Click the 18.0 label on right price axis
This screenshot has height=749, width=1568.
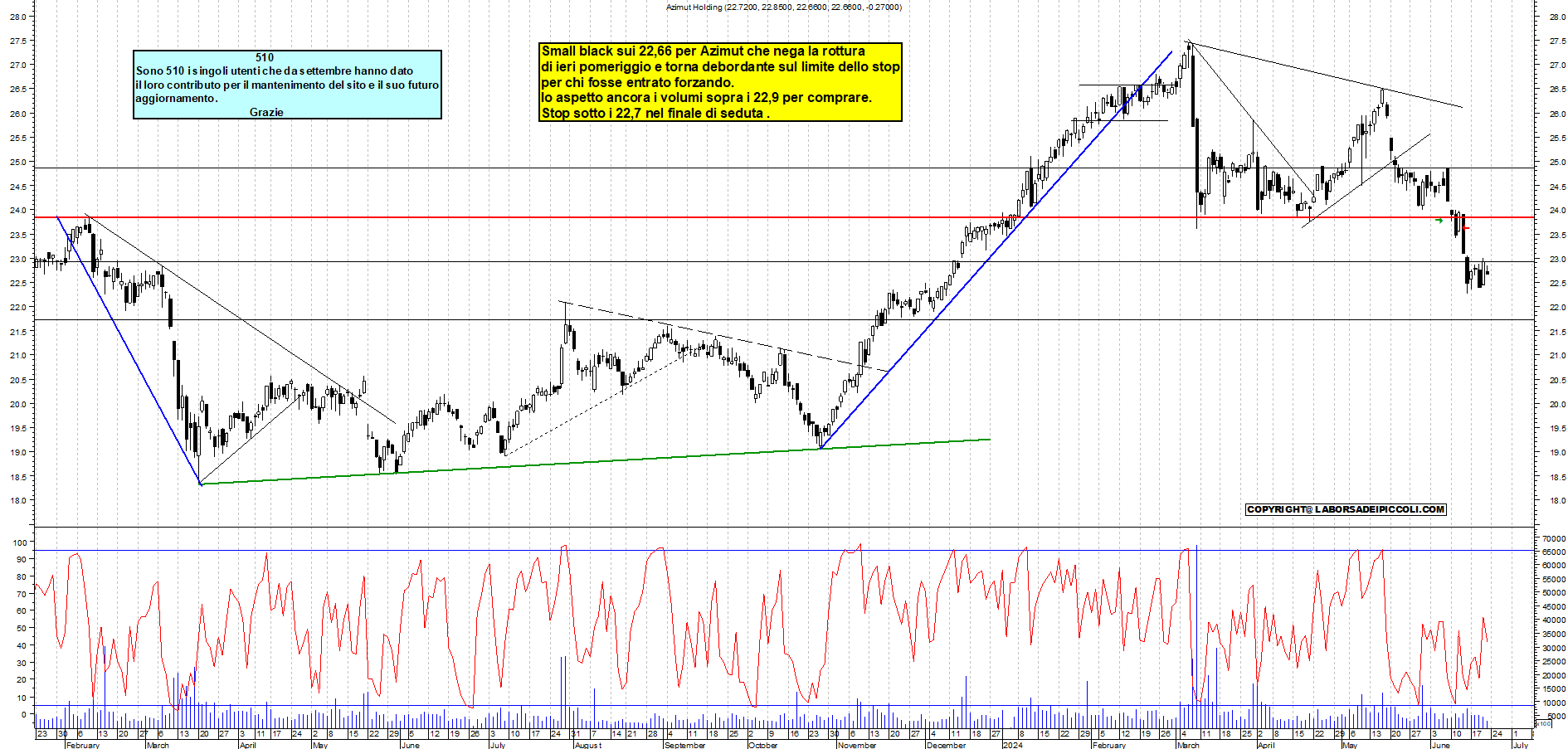[x=1557, y=500]
